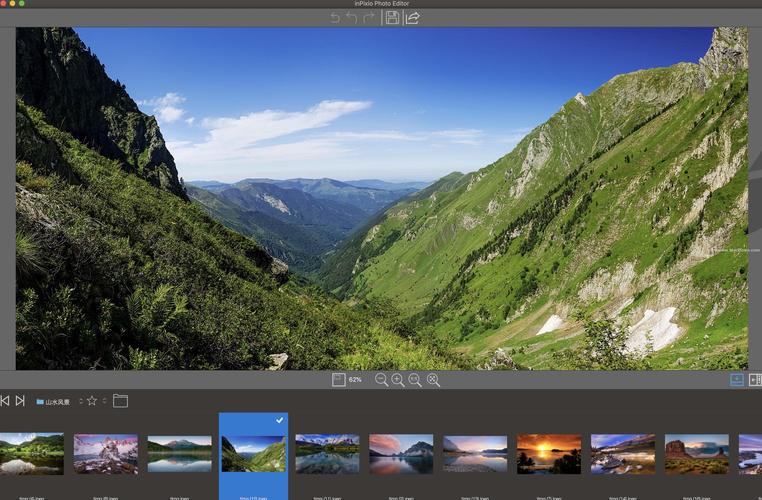Click the redo arrow in top toolbar
The height and width of the screenshot is (500, 762).
pos(367,18)
